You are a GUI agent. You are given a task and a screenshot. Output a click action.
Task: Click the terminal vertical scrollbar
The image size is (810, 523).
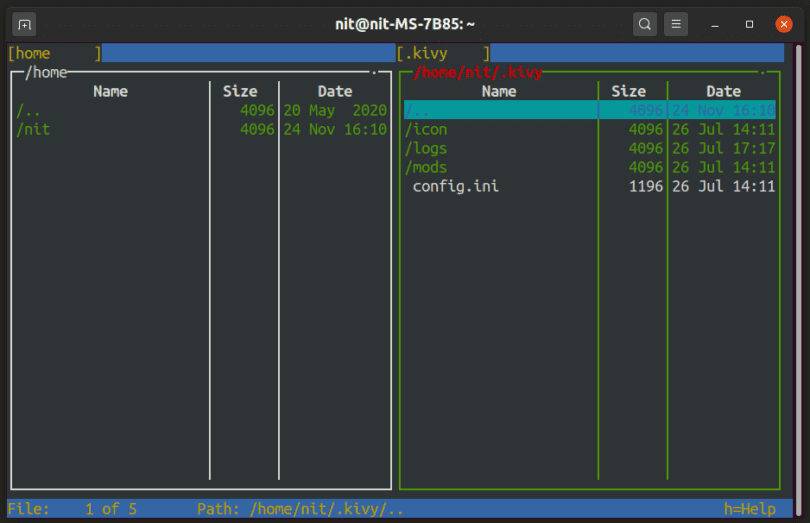click(x=799, y=279)
